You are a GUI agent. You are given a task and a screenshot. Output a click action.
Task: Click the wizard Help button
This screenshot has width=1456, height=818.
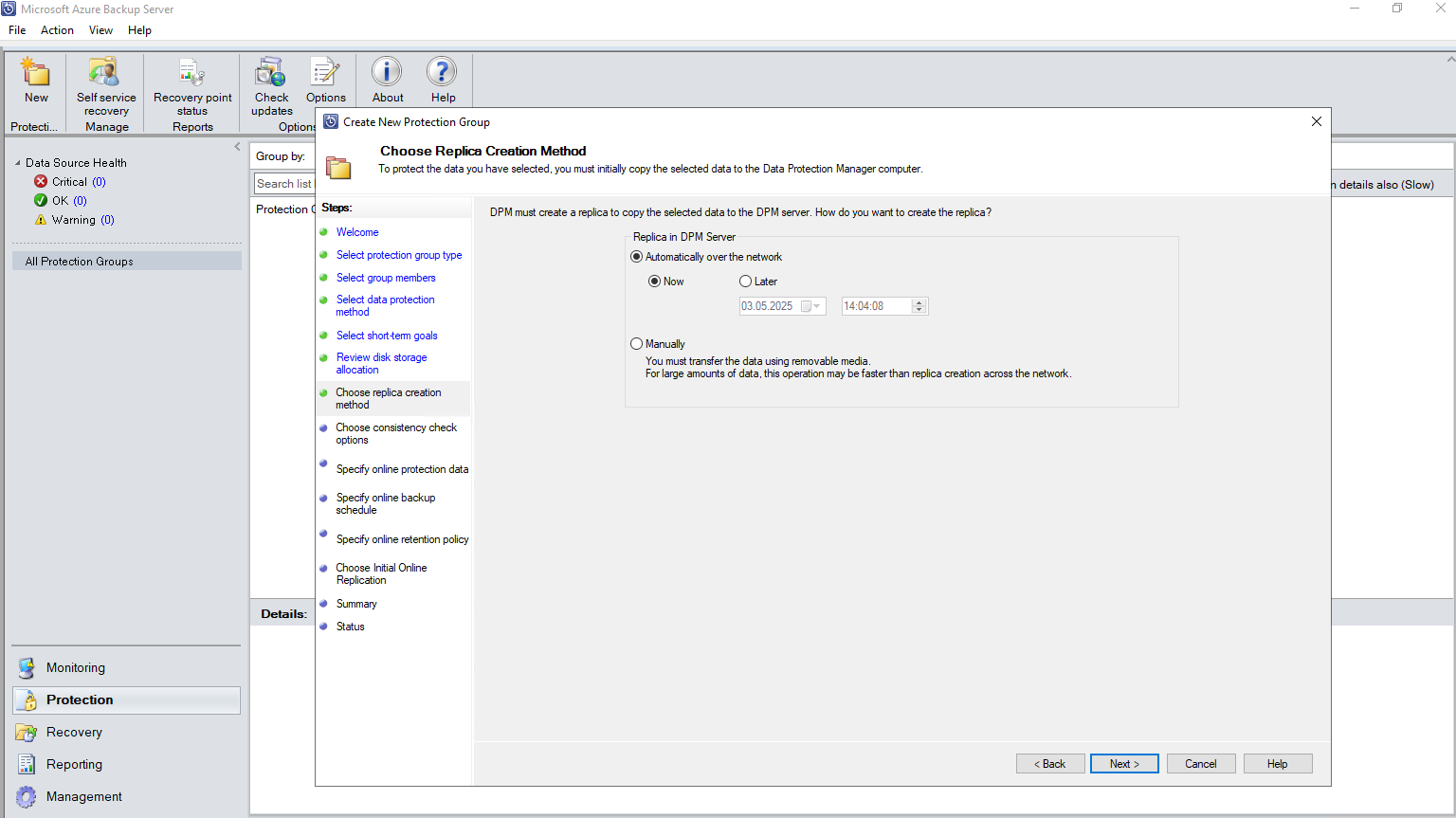[1278, 764]
